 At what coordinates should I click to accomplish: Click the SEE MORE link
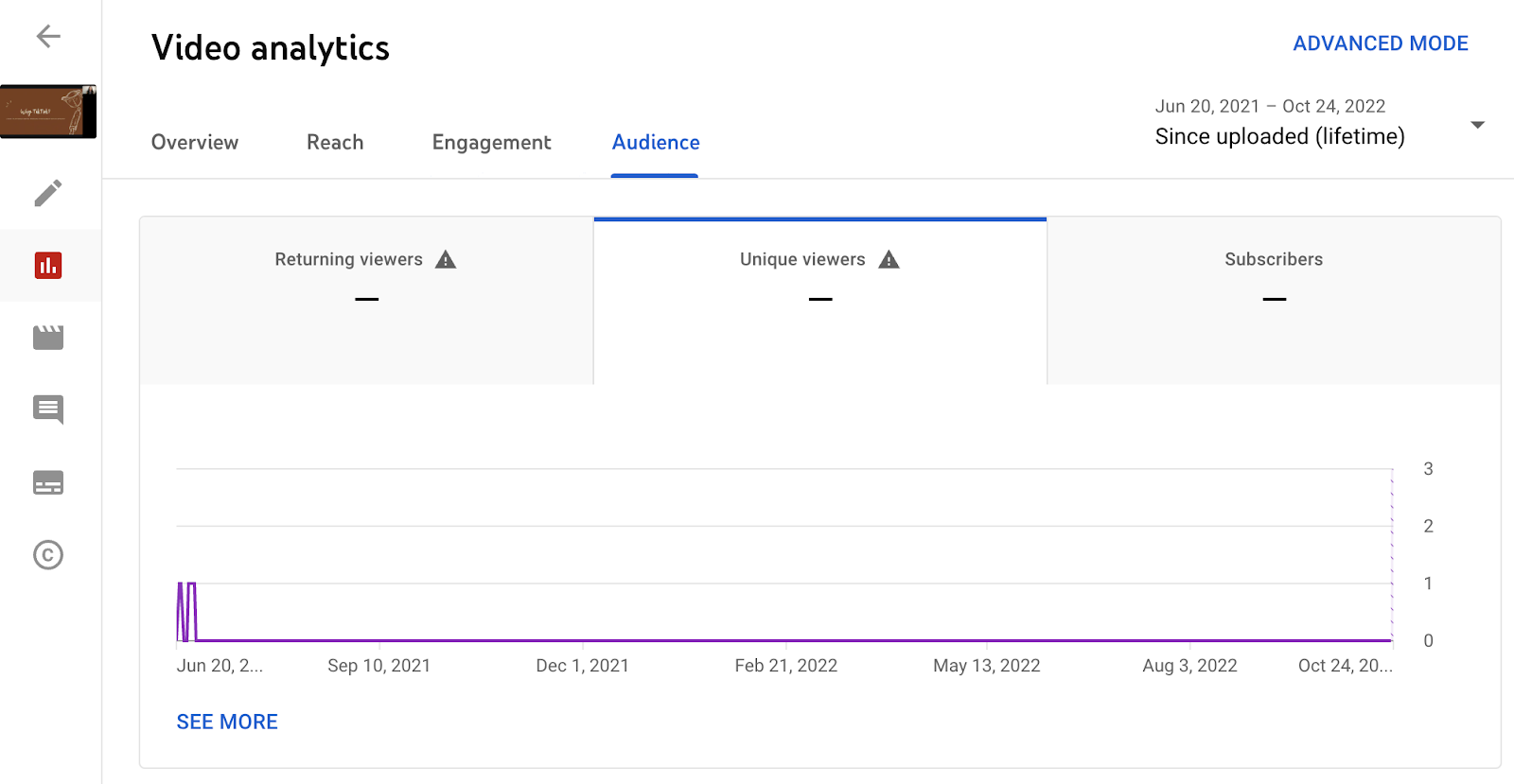click(x=227, y=723)
